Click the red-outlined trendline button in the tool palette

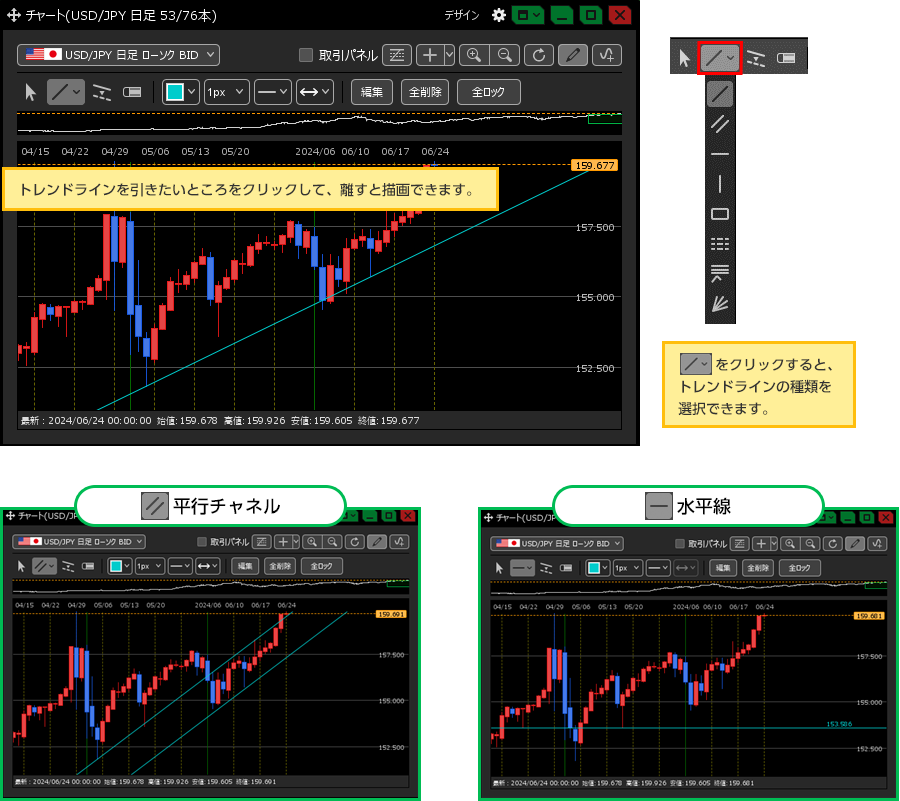720,58
